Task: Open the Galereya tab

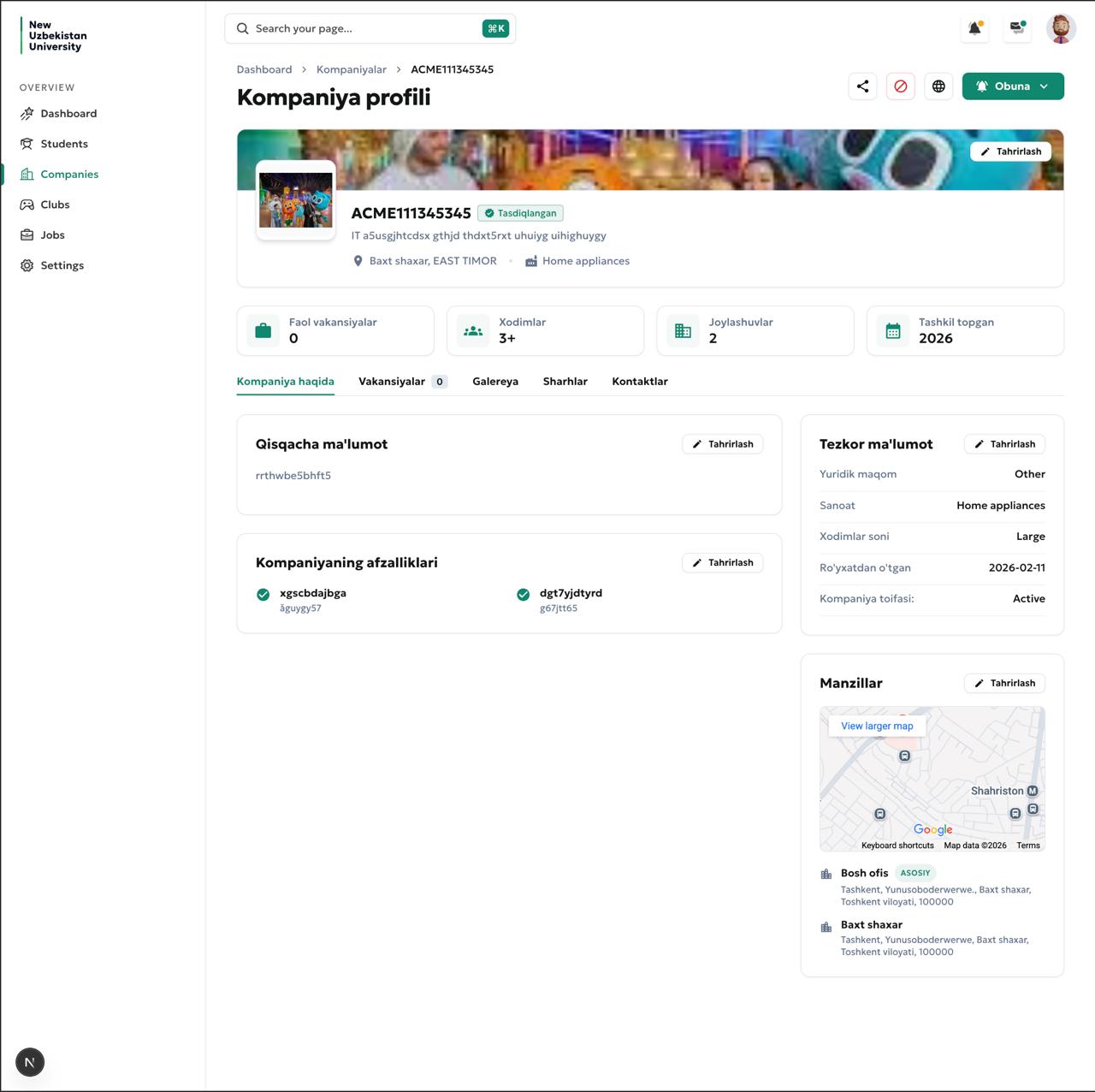Action: 495,382
